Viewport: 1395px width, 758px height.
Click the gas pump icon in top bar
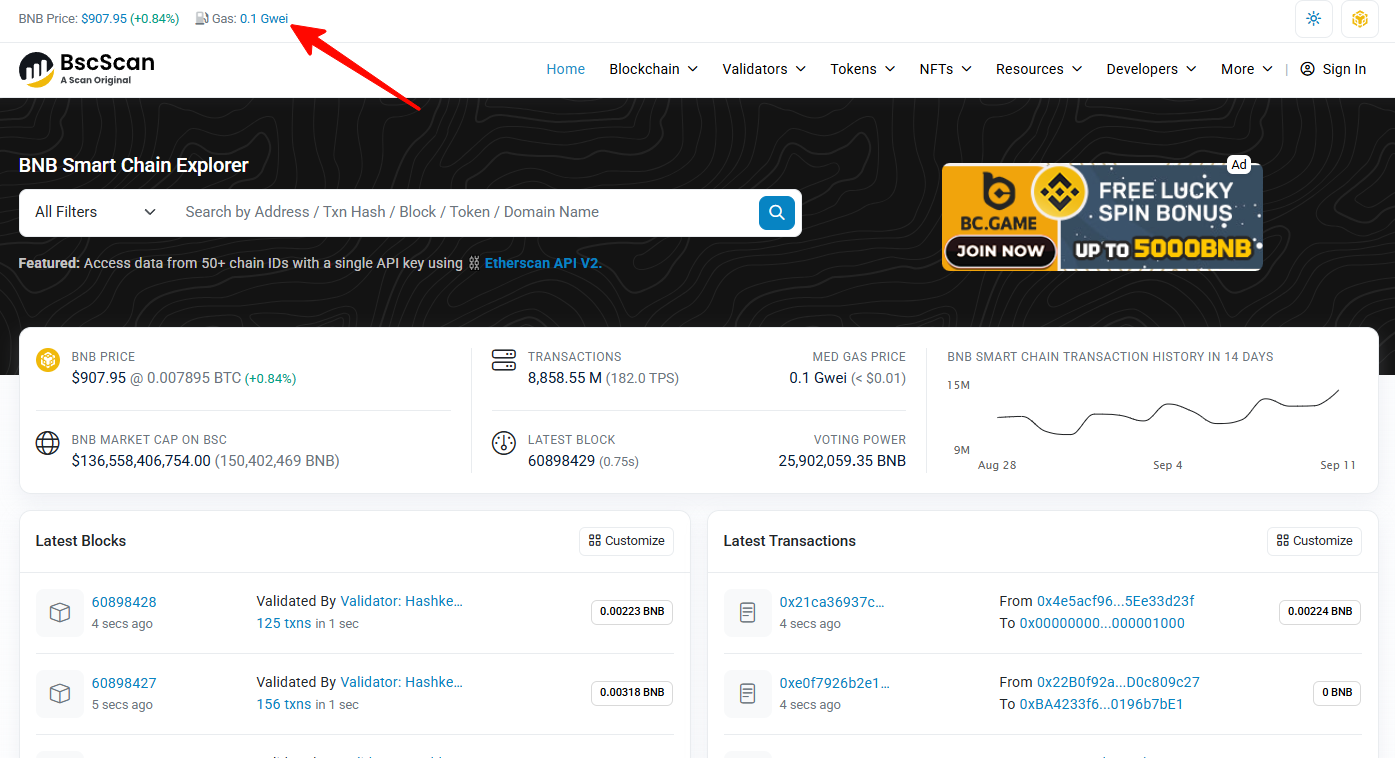click(x=202, y=19)
